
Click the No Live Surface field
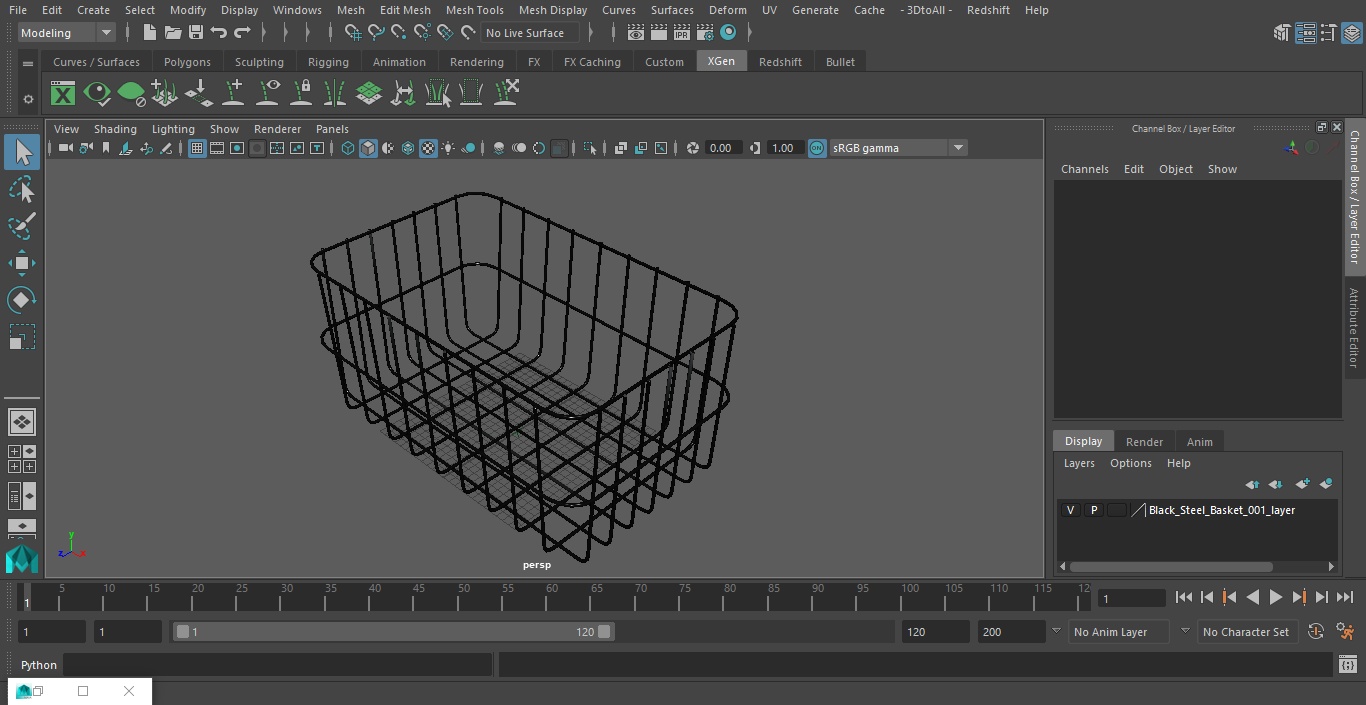tap(530, 33)
